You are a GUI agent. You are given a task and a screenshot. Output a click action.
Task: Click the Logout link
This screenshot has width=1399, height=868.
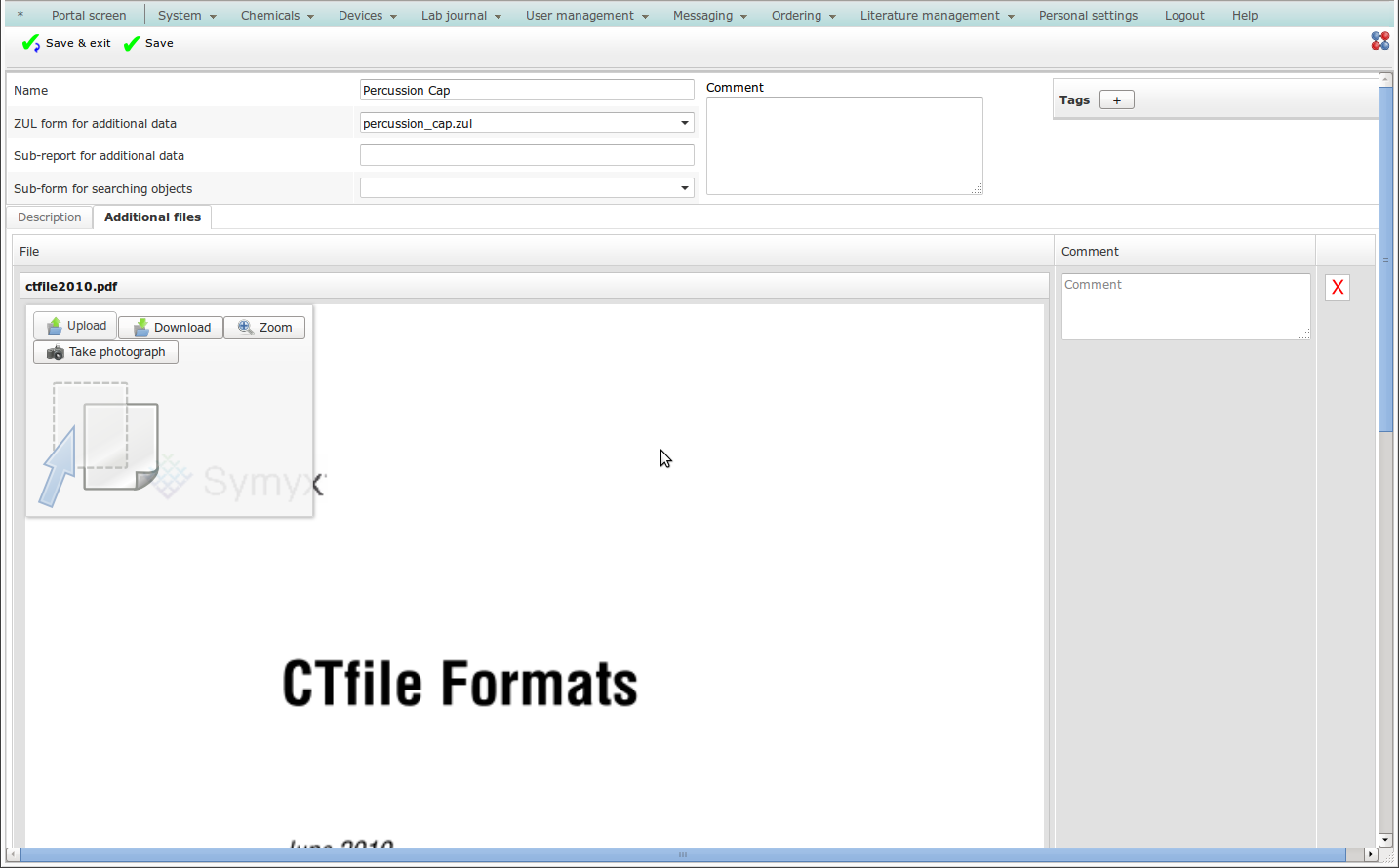click(x=1184, y=16)
